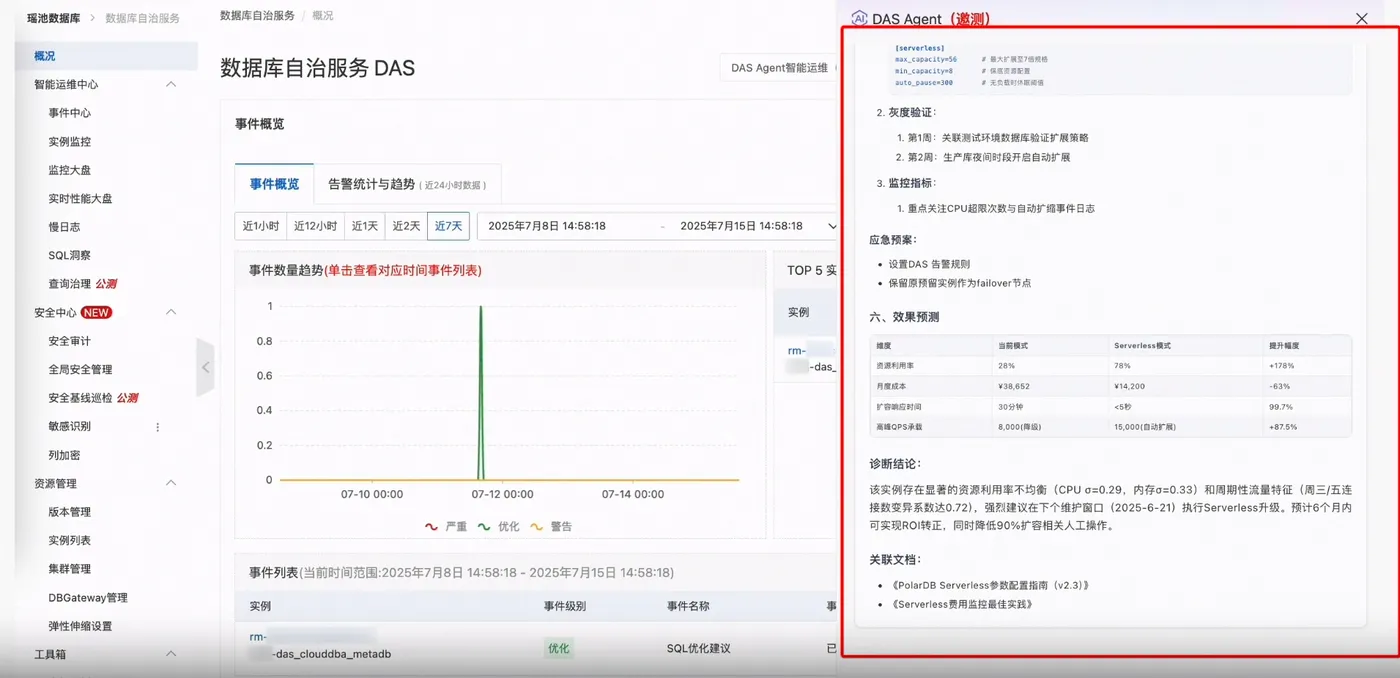
Task: Click the ¥14,200 cell in the forecast table
Action: (x=1129, y=386)
